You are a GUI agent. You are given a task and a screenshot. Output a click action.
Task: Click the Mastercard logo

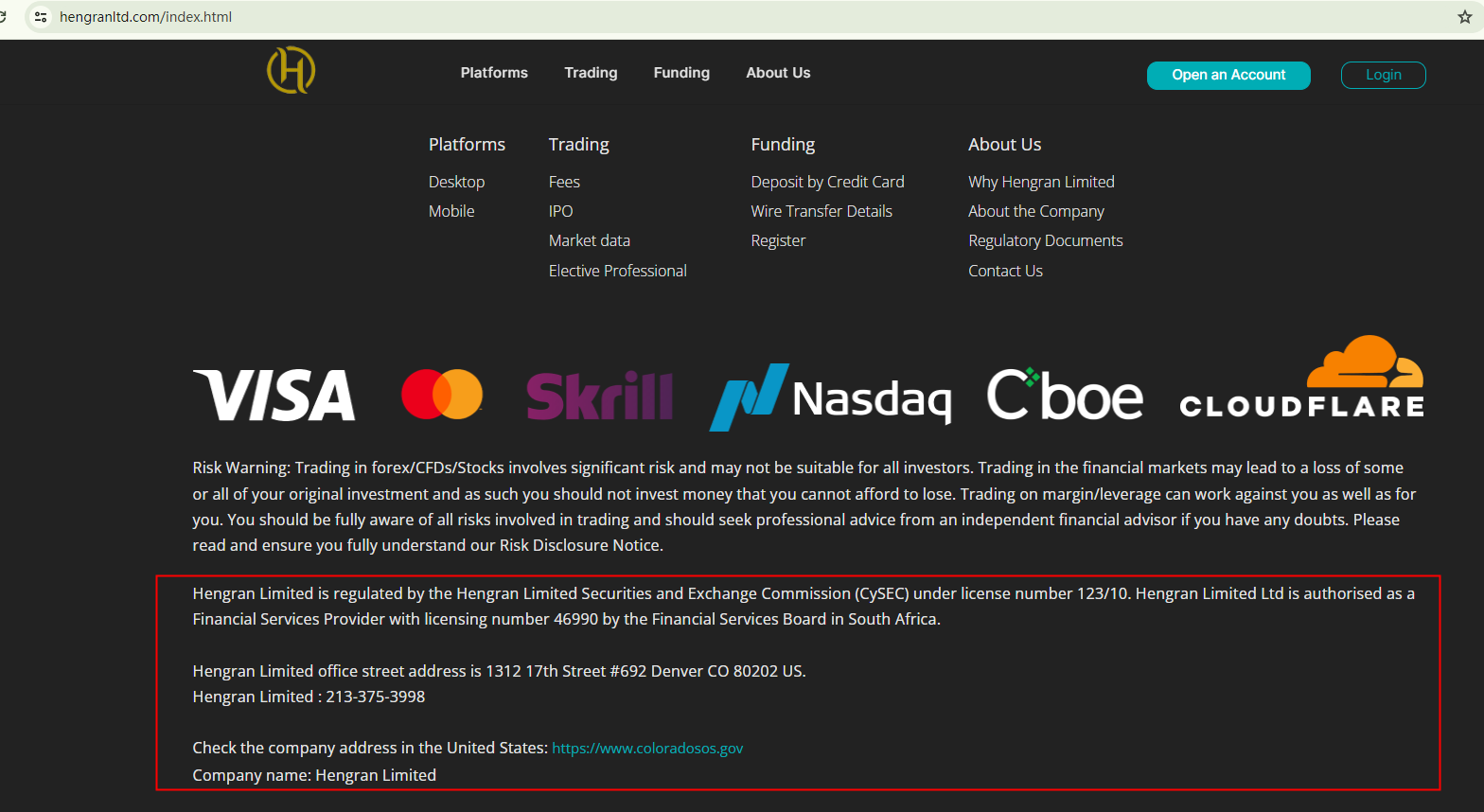[442, 394]
